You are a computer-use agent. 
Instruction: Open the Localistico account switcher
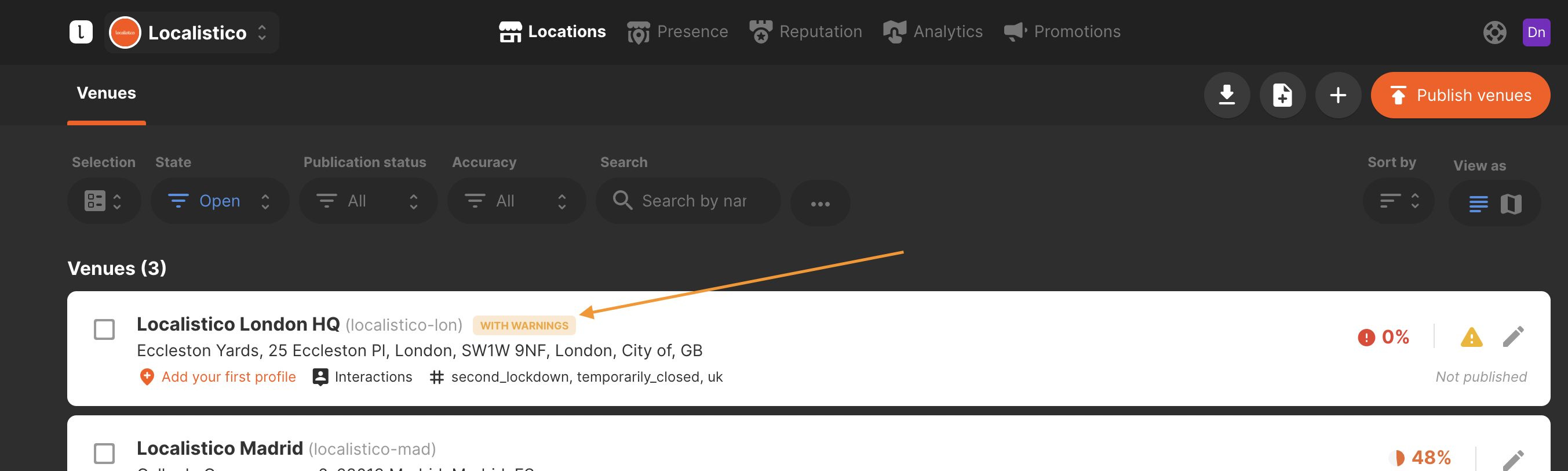pos(192,32)
